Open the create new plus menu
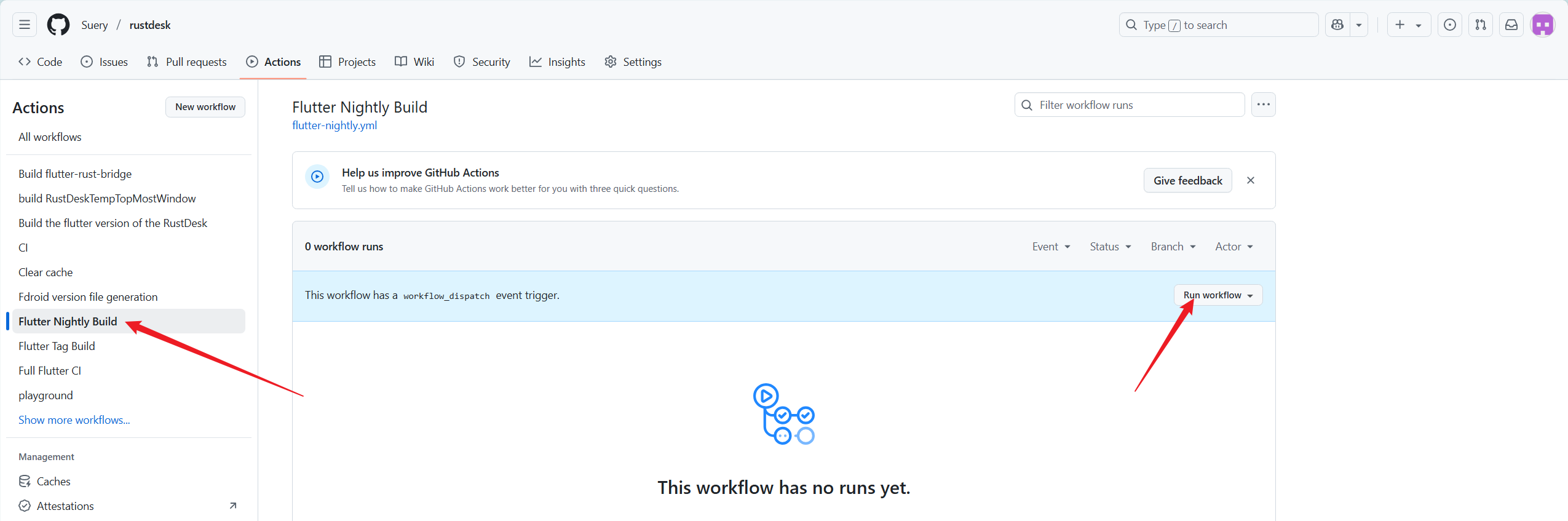 pyautogui.click(x=1409, y=25)
